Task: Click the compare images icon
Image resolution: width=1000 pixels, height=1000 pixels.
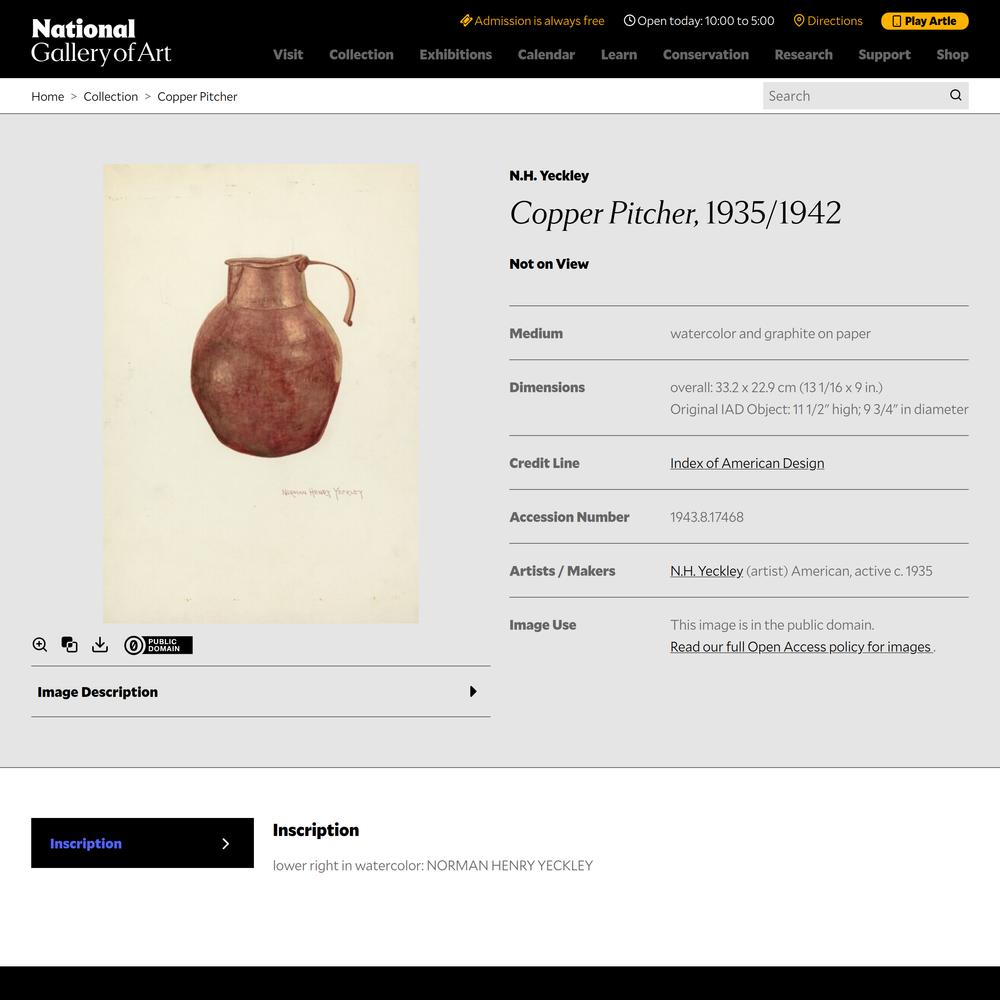Action: (70, 645)
